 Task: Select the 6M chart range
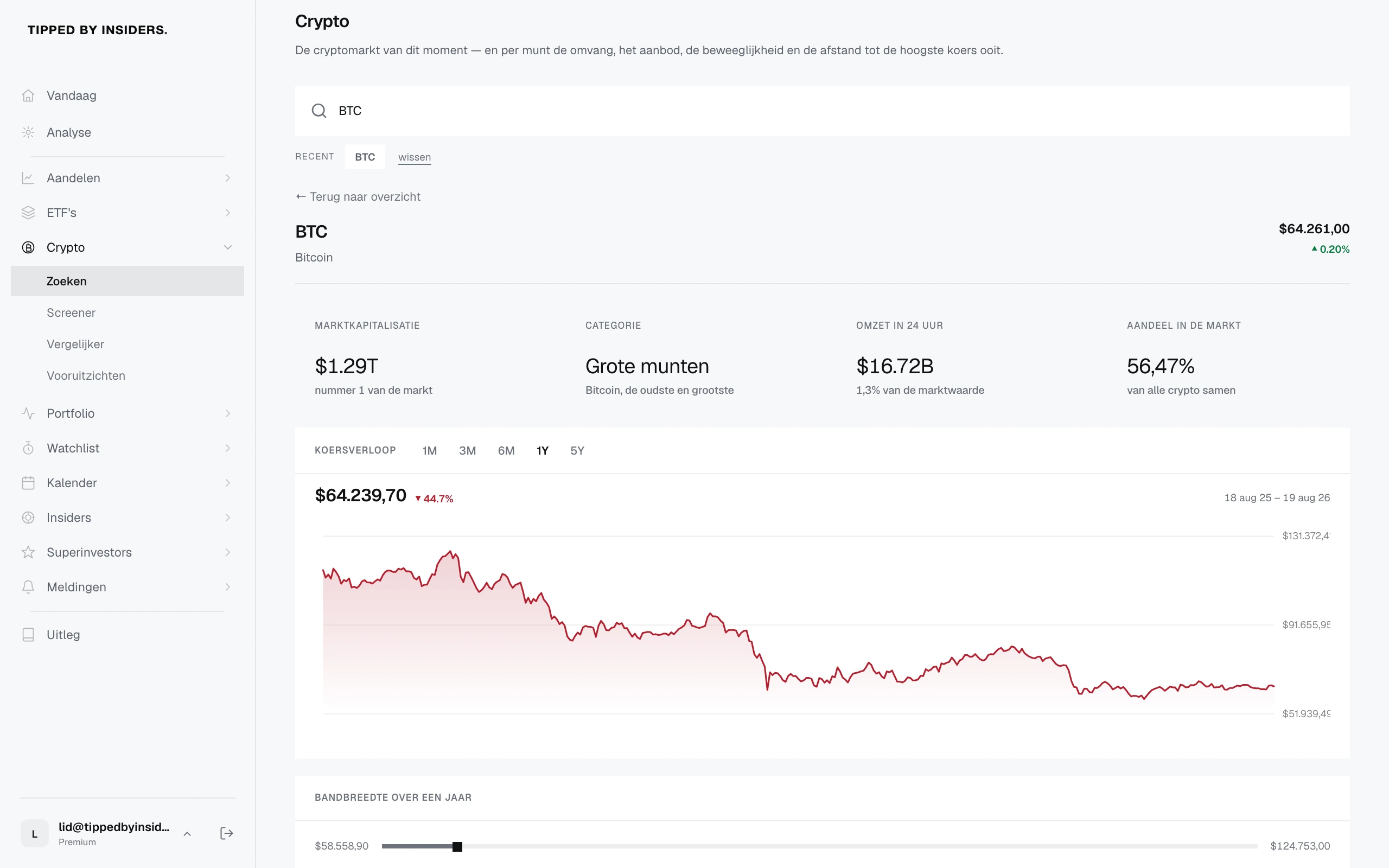click(506, 451)
